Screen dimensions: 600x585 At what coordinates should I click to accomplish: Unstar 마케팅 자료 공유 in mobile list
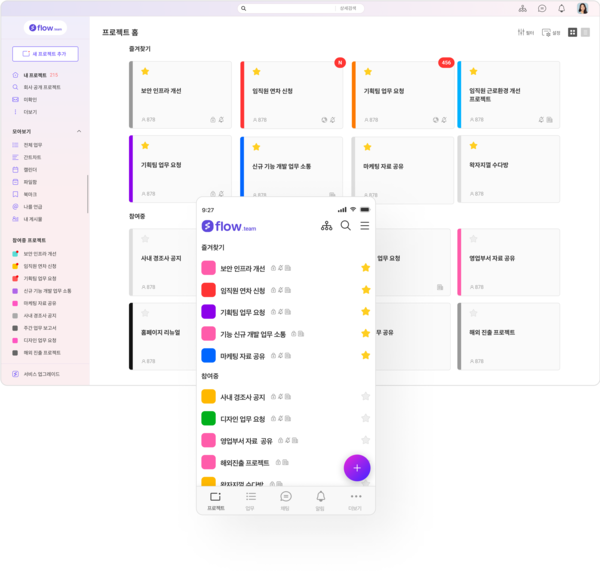pos(365,355)
